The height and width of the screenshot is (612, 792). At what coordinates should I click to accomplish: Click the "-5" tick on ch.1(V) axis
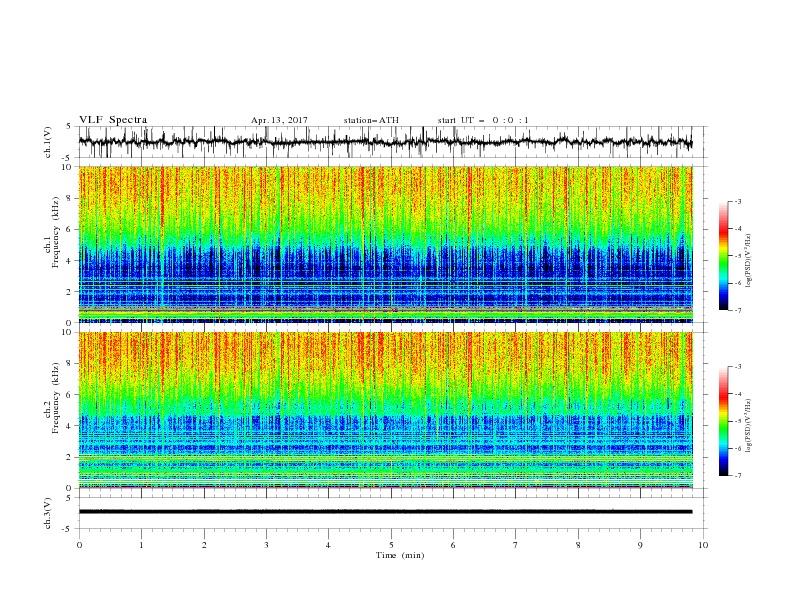(x=68, y=157)
